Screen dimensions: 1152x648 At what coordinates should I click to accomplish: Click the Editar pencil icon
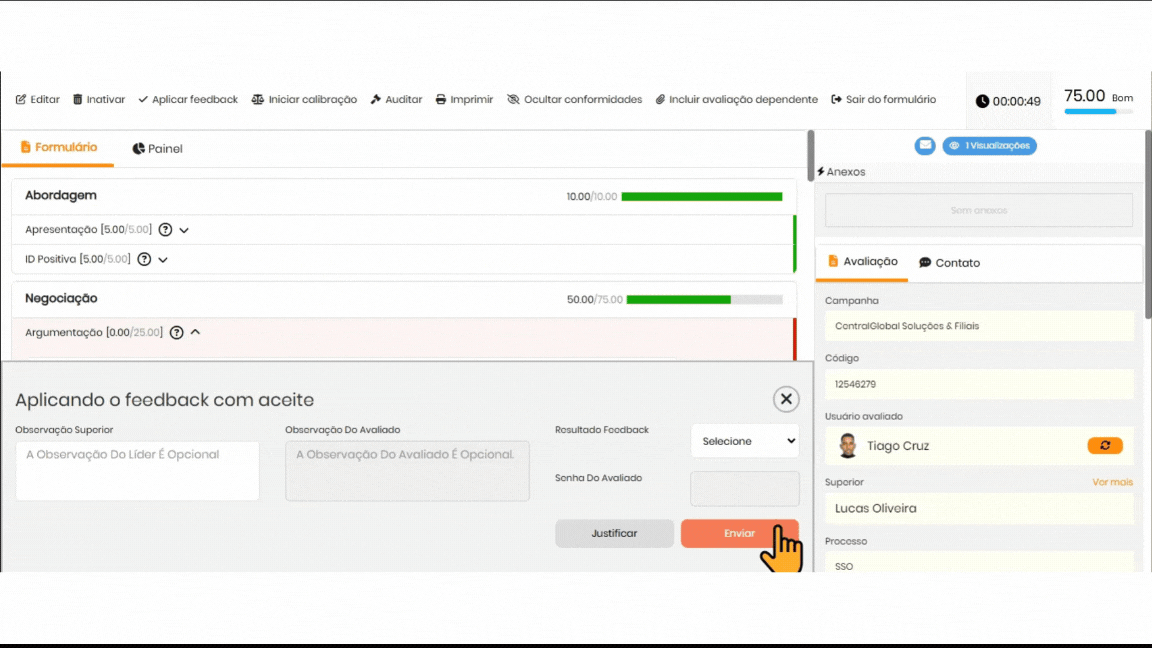tap(21, 100)
